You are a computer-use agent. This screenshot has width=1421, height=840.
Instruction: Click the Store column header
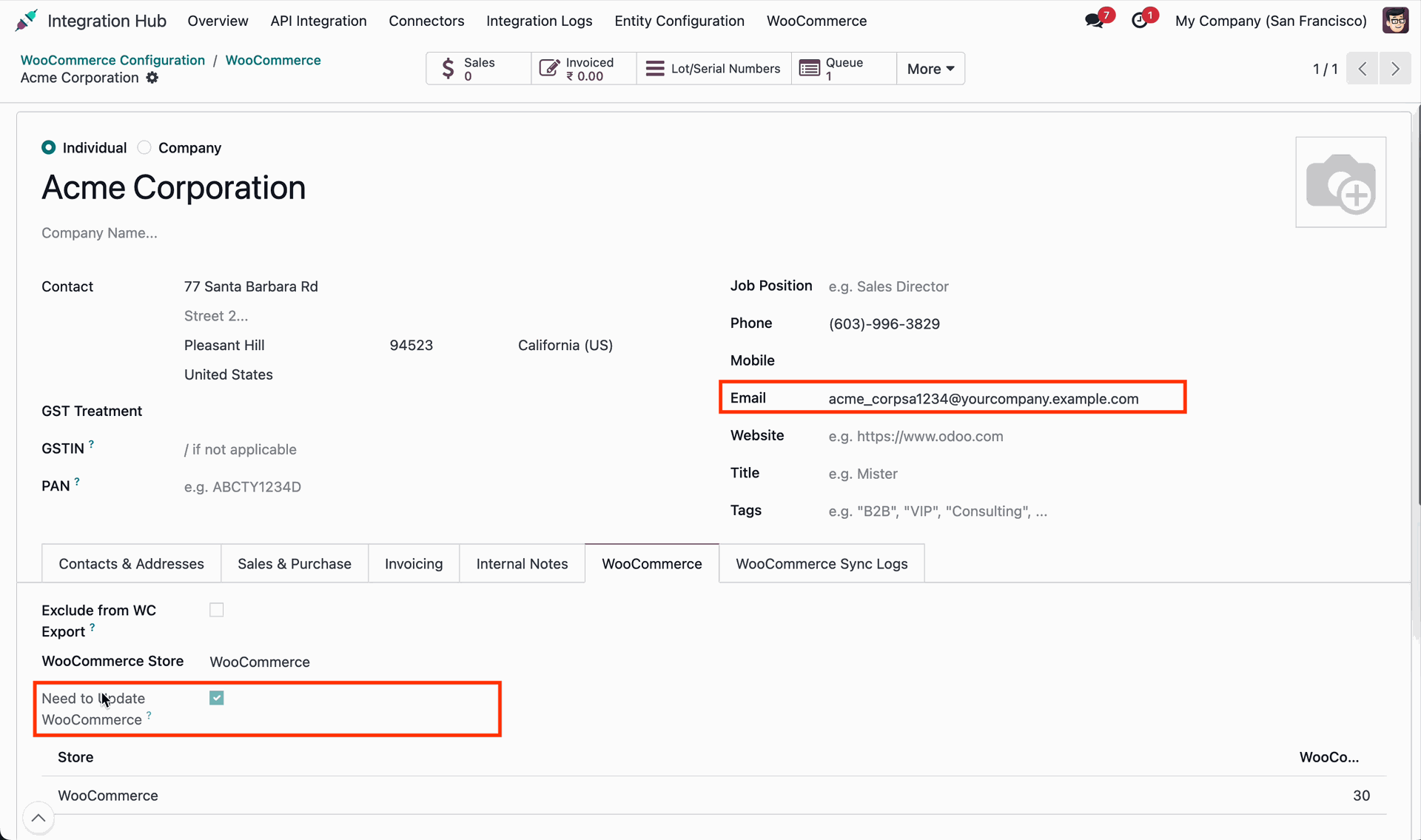pyautogui.click(x=75, y=757)
